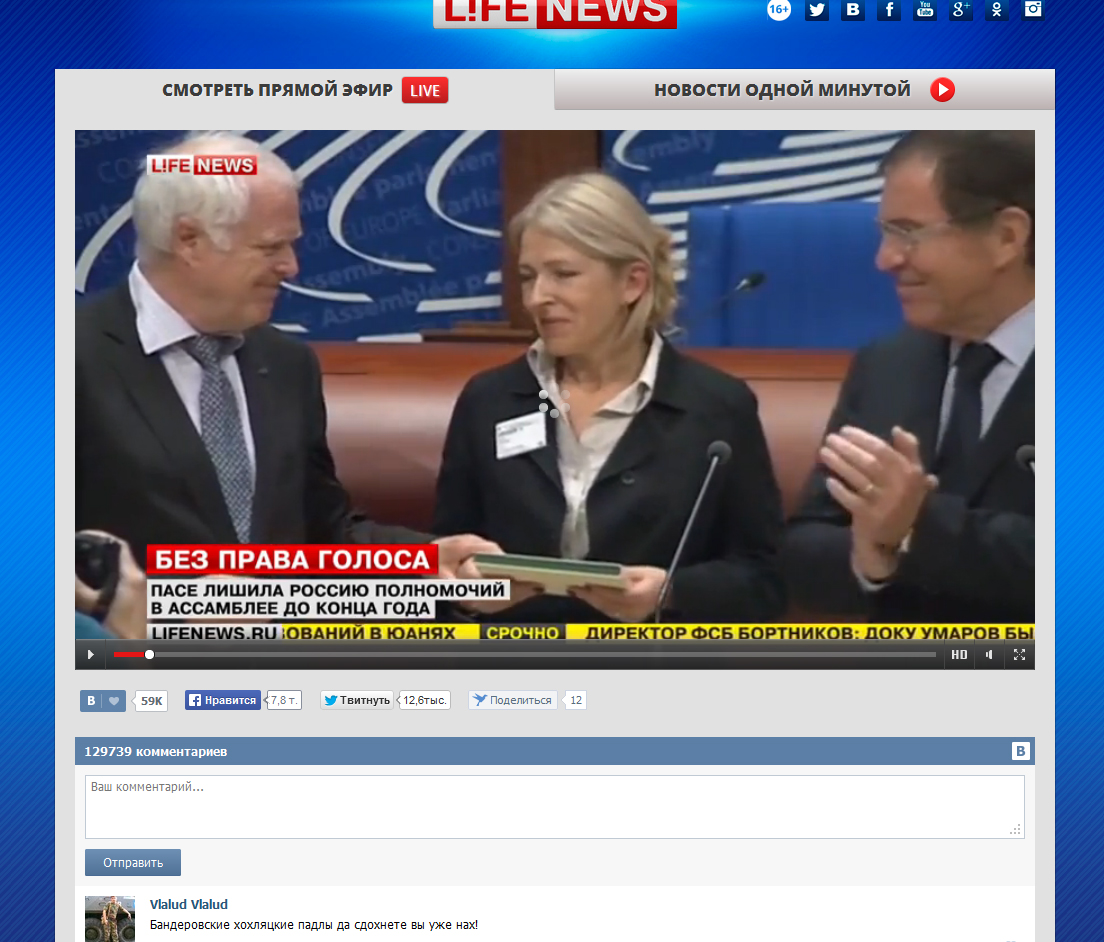
Task: Mute the video player volume
Action: tap(989, 655)
